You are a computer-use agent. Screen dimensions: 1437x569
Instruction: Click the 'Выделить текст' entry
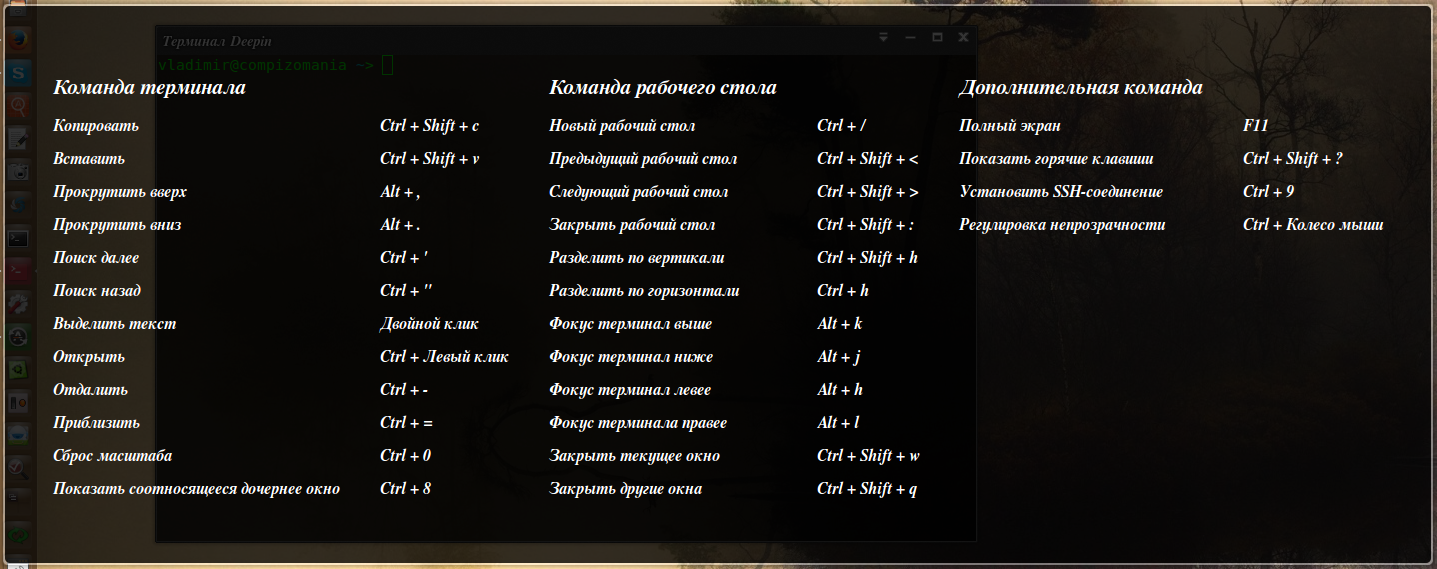tap(115, 324)
